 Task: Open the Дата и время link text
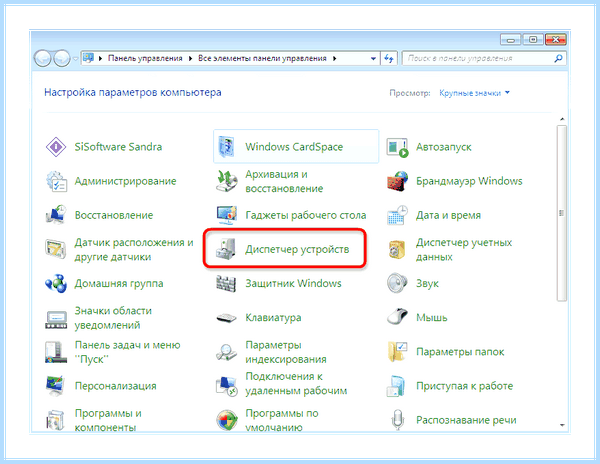point(448,215)
